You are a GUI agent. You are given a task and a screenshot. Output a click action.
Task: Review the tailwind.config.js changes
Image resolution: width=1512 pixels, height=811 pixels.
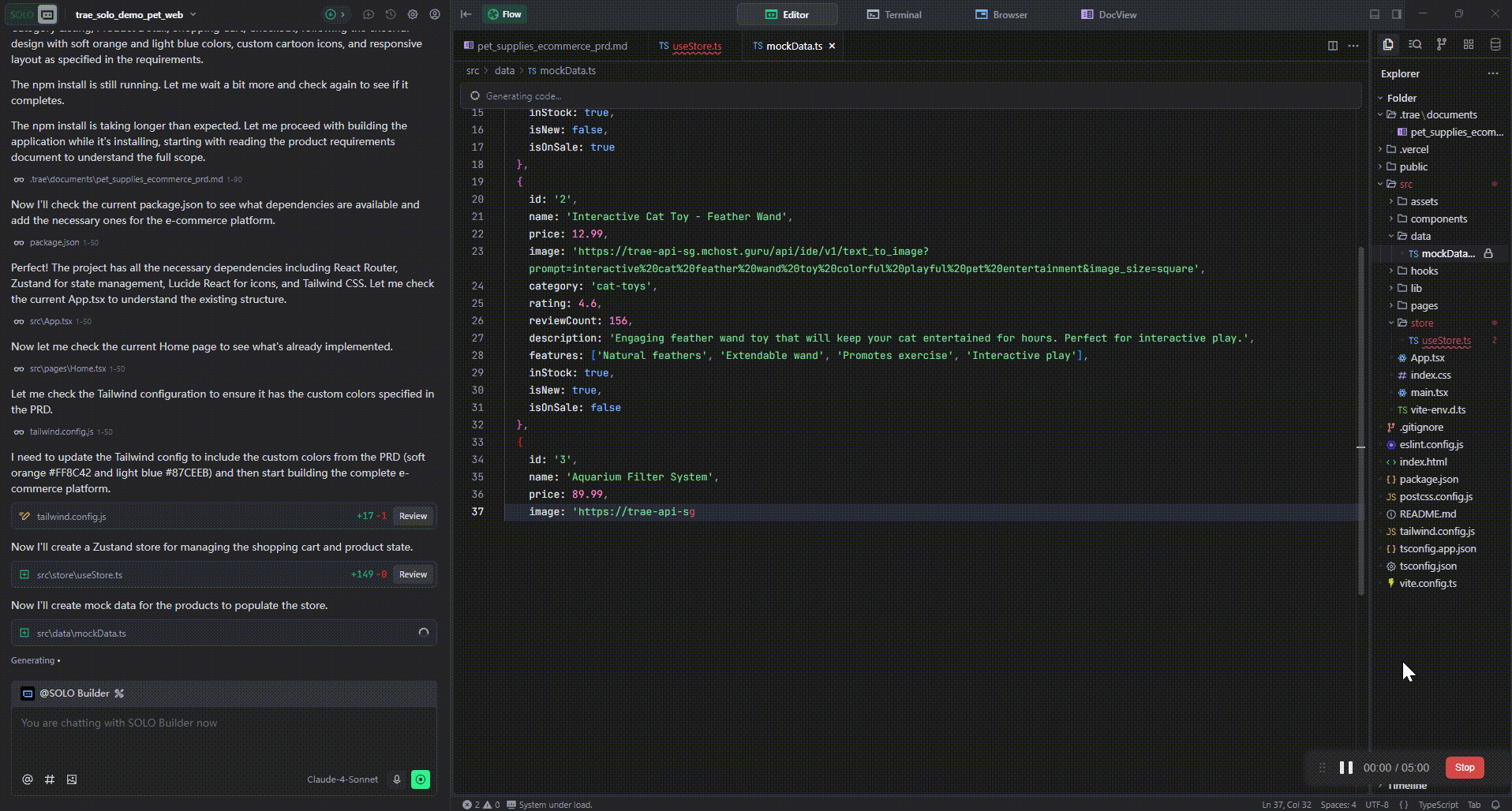click(x=413, y=516)
